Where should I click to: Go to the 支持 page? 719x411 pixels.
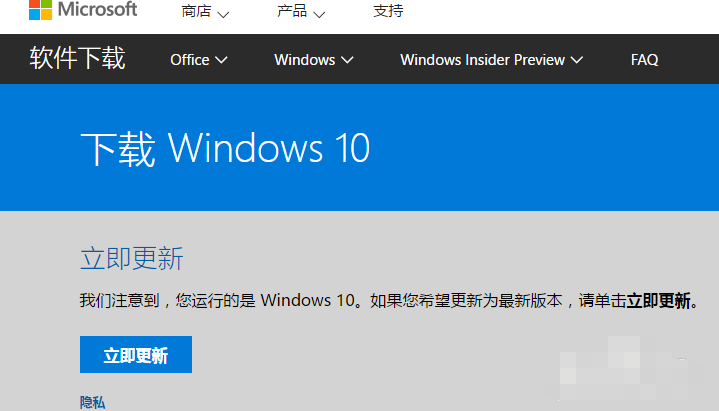(x=388, y=12)
